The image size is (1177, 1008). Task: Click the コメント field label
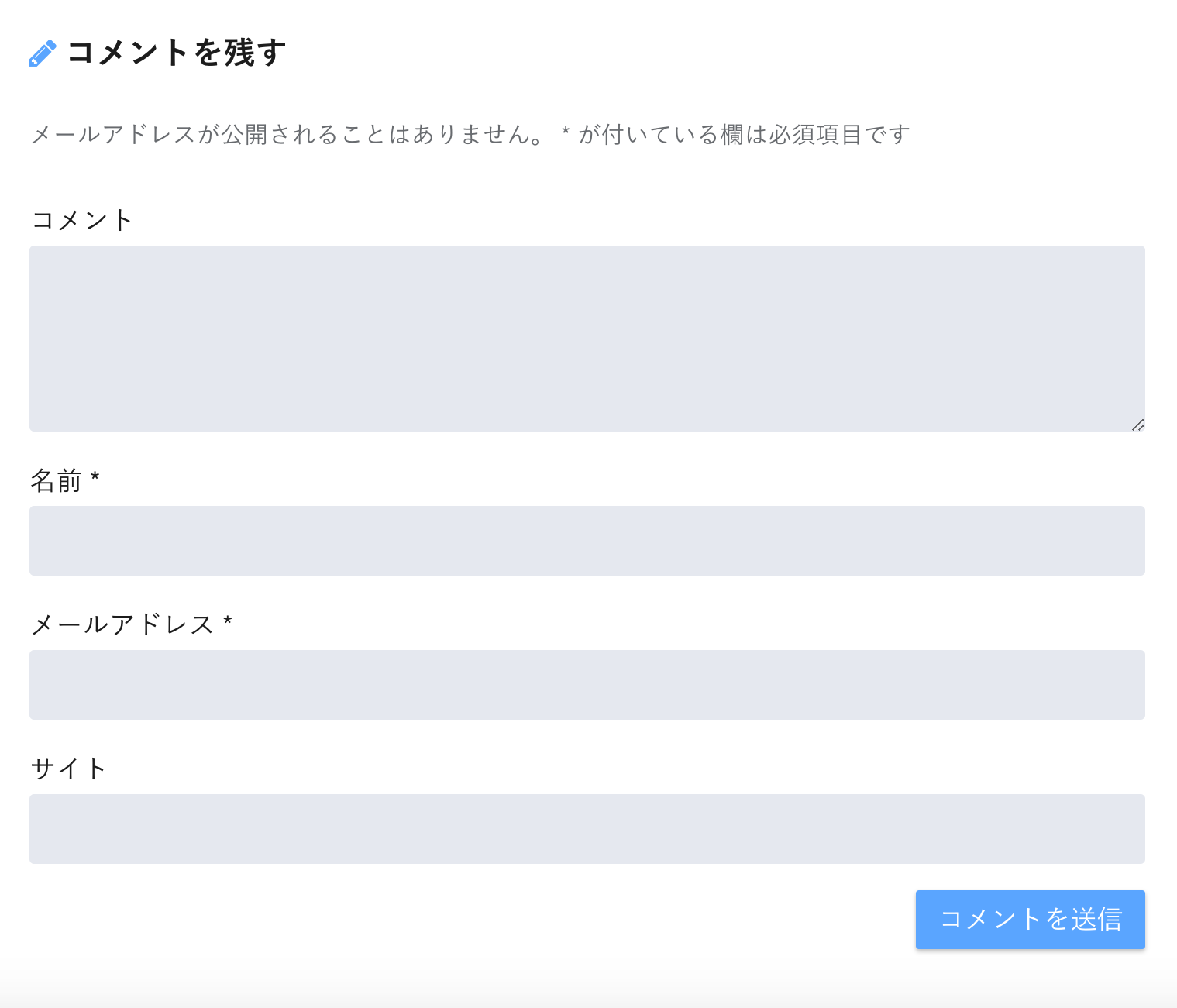82,220
